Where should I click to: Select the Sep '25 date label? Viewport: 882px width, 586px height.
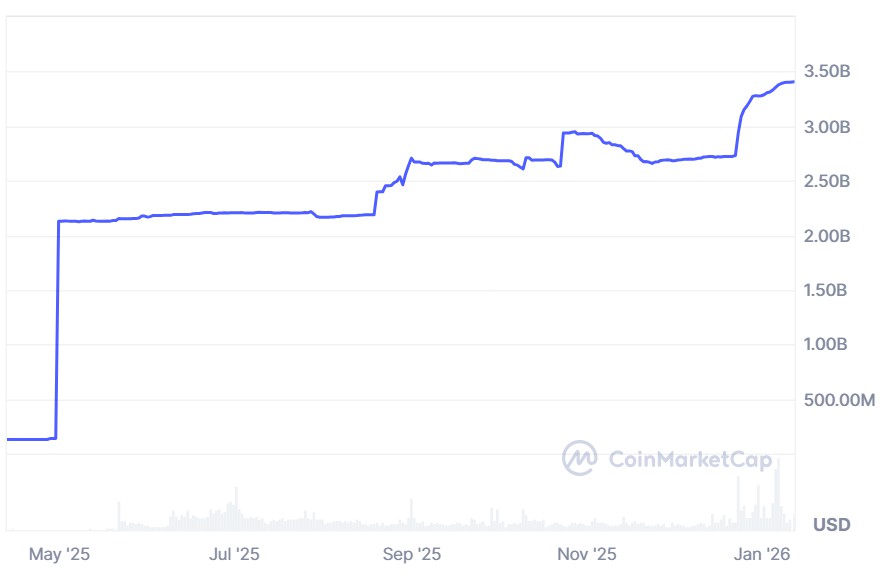tap(412, 553)
